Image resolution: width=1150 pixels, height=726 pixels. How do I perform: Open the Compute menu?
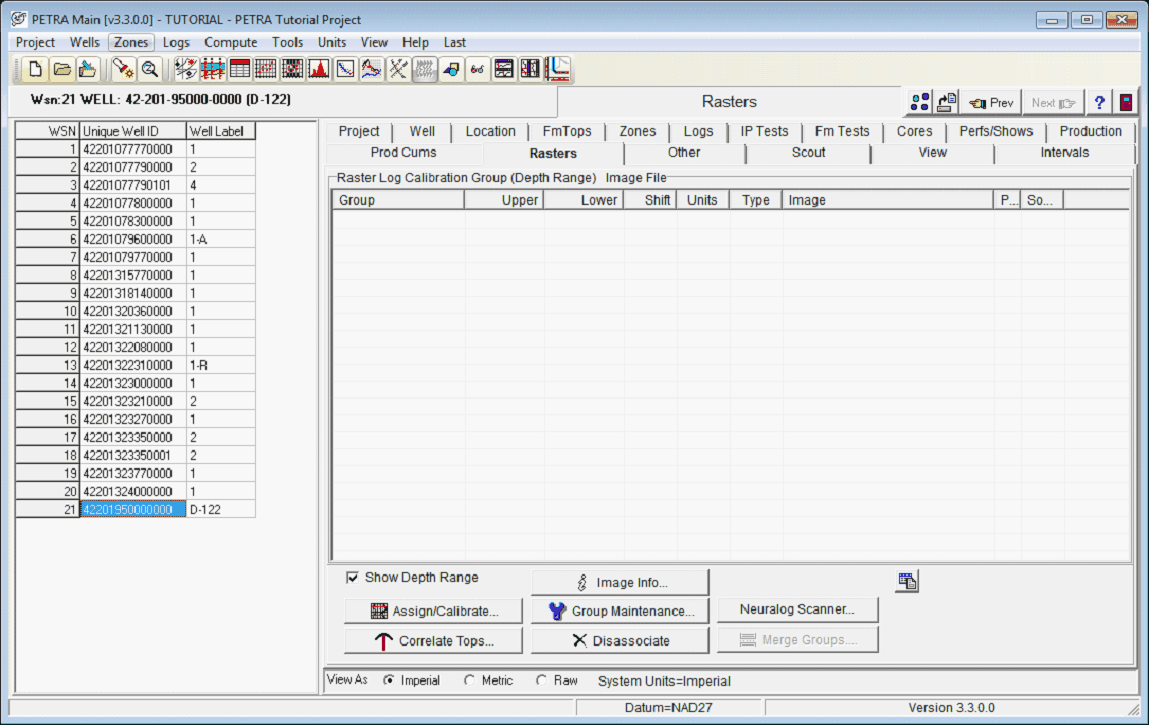coord(231,42)
